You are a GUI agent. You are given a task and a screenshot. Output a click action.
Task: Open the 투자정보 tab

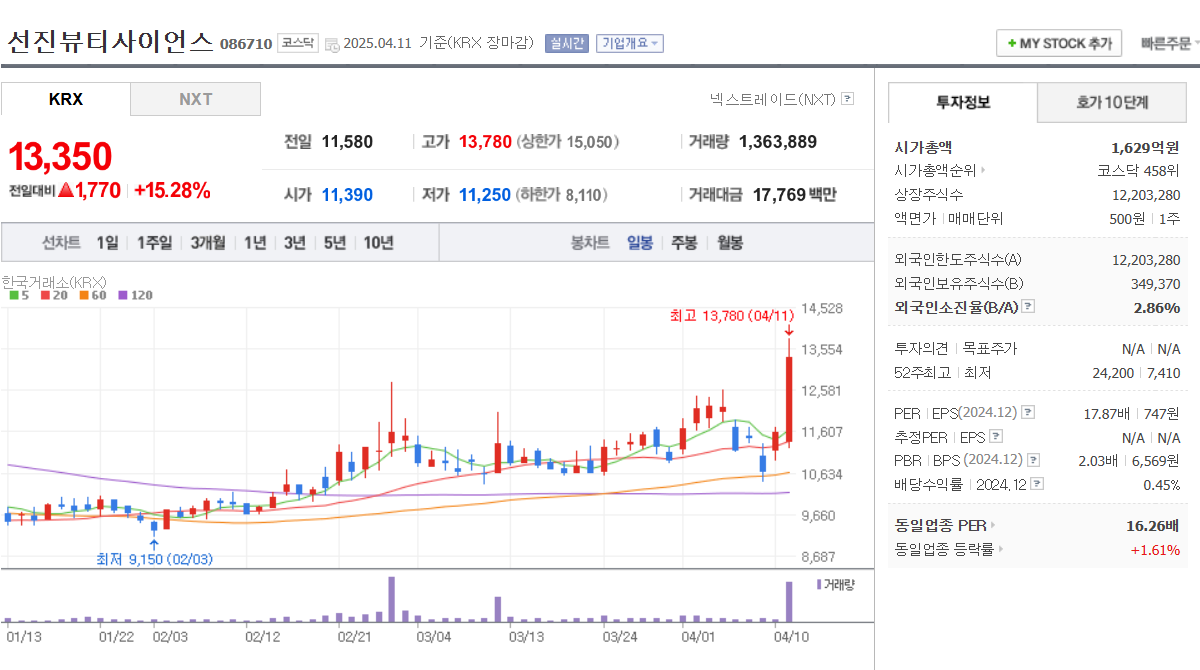963,102
